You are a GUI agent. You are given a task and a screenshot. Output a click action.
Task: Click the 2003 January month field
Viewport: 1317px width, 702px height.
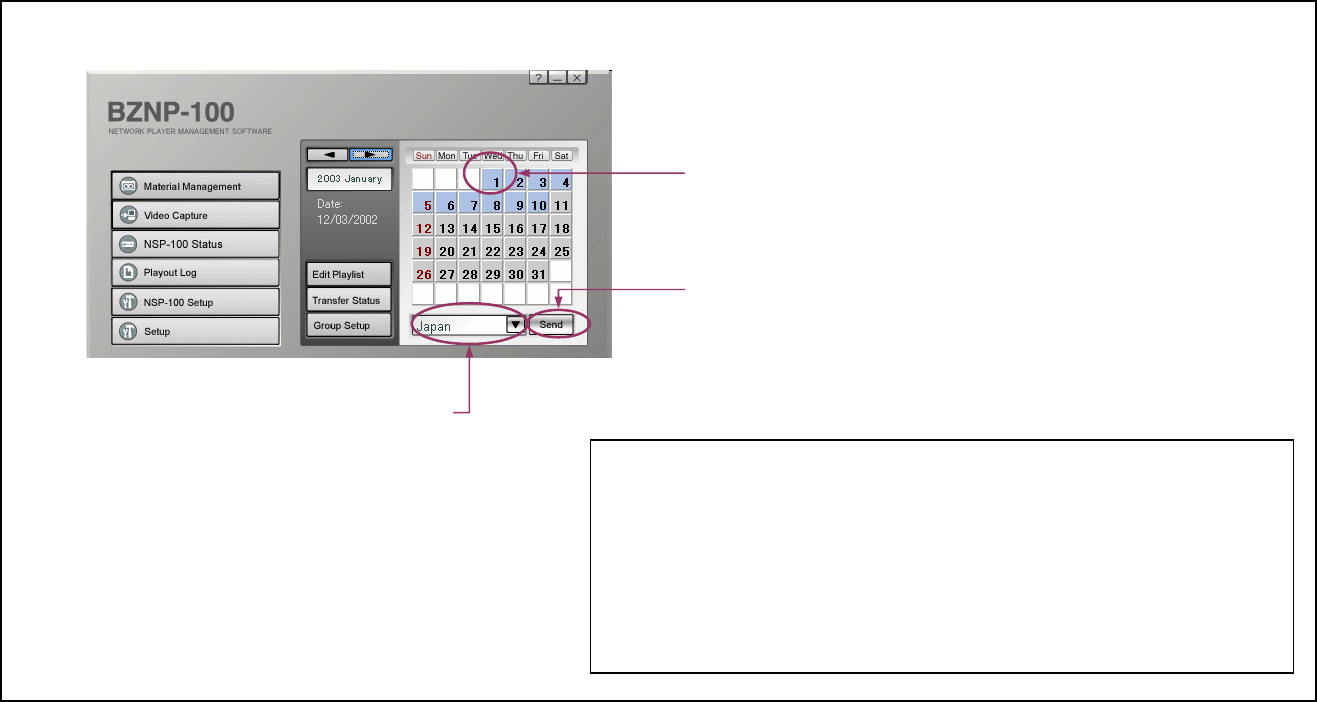pyautogui.click(x=349, y=179)
